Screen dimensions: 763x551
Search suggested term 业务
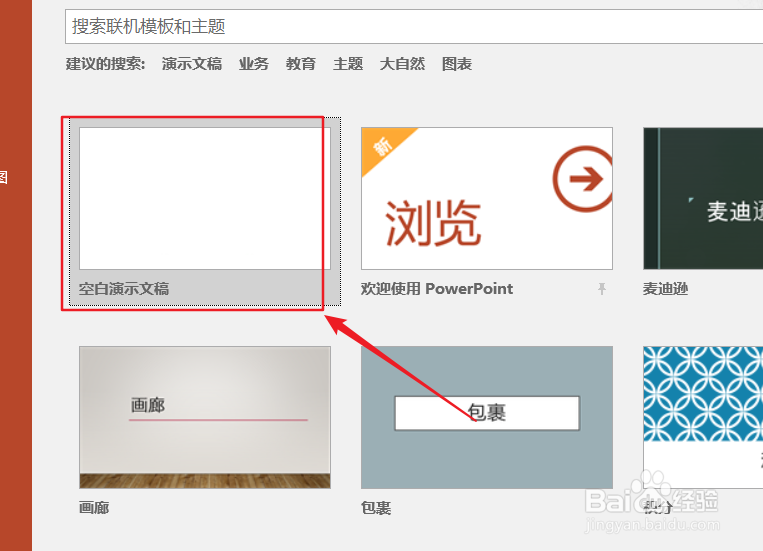tap(254, 64)
